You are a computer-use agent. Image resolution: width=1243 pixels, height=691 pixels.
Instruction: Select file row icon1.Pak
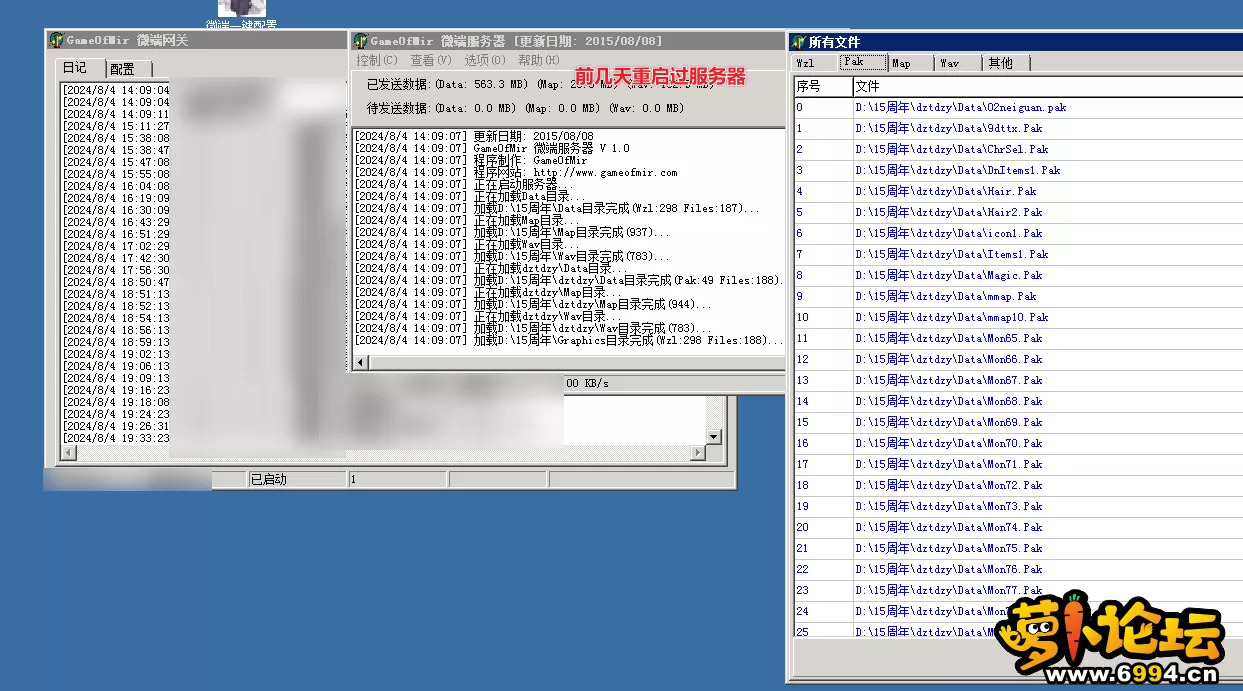(1018, 233)
